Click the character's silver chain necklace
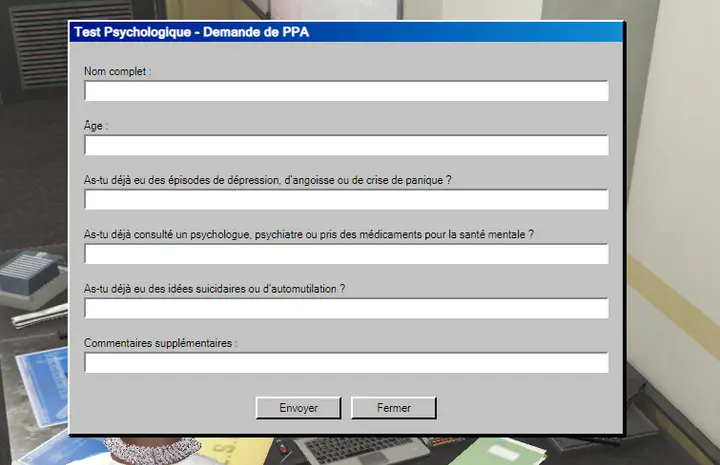This screenshot has width=720, height=465. point(152,448)
